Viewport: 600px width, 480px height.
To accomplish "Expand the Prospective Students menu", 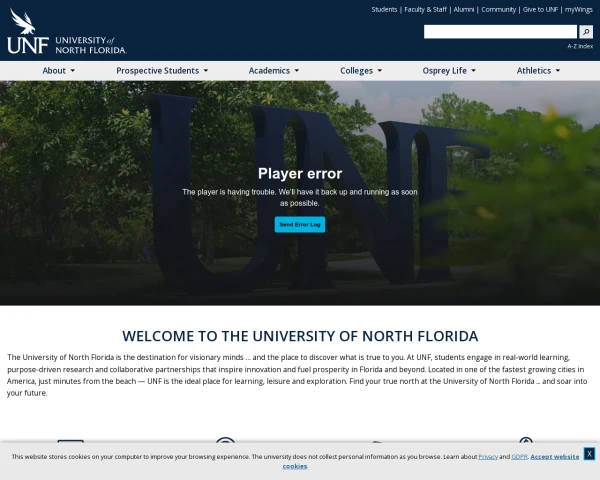I will (x=162, y=71).
